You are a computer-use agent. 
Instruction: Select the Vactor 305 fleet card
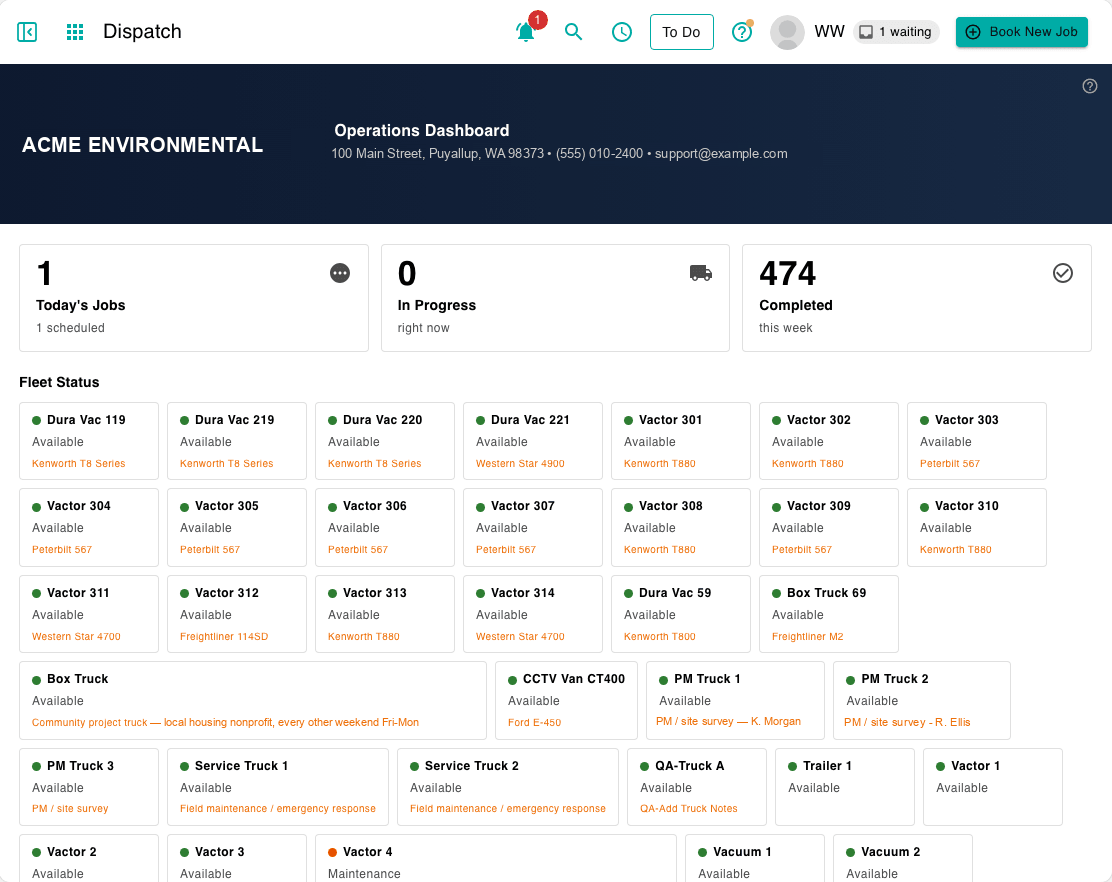(x=237, y=527)
